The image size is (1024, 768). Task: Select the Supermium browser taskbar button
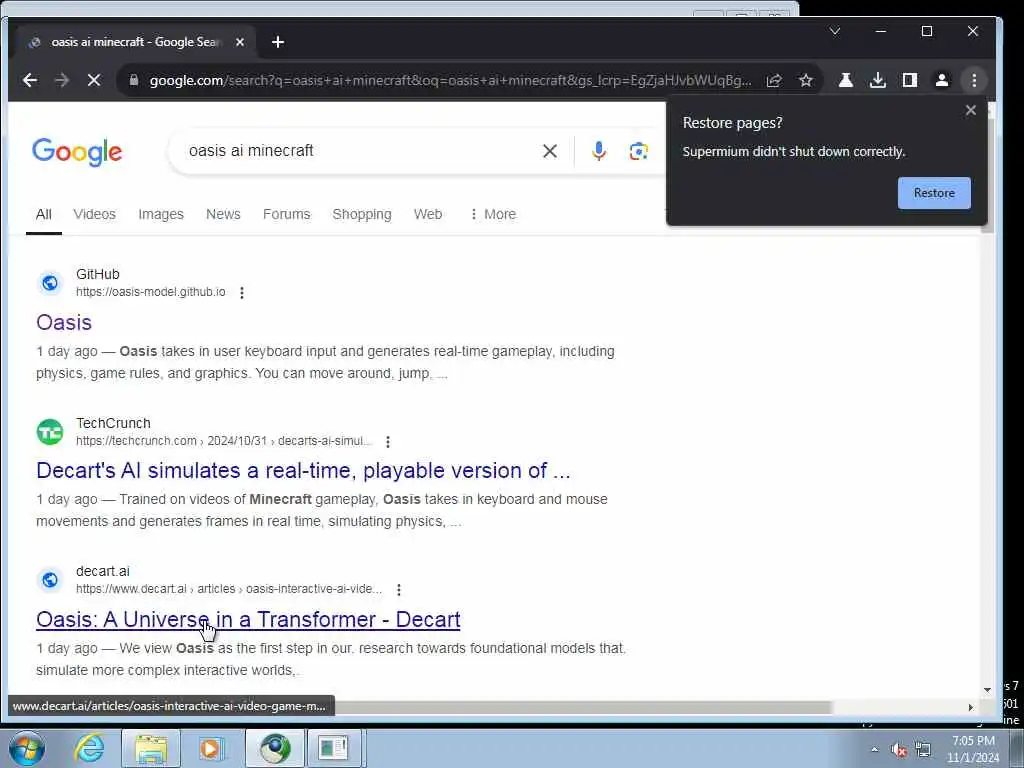[275, 748]
